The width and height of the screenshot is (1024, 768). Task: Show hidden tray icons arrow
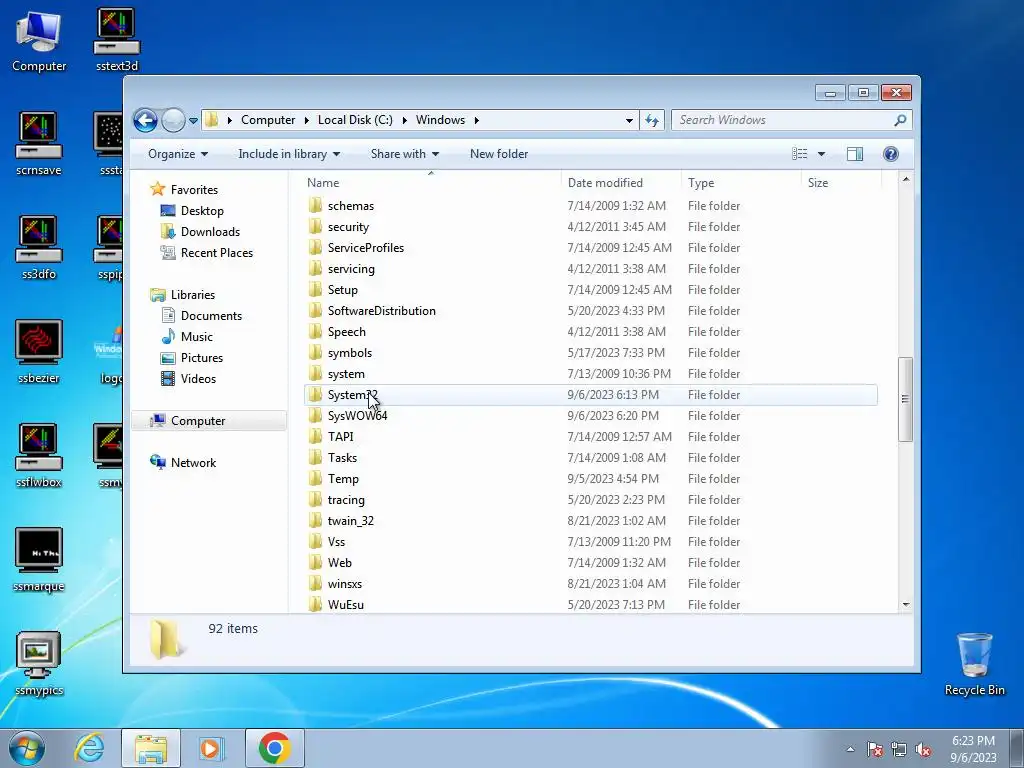point(850,749)
